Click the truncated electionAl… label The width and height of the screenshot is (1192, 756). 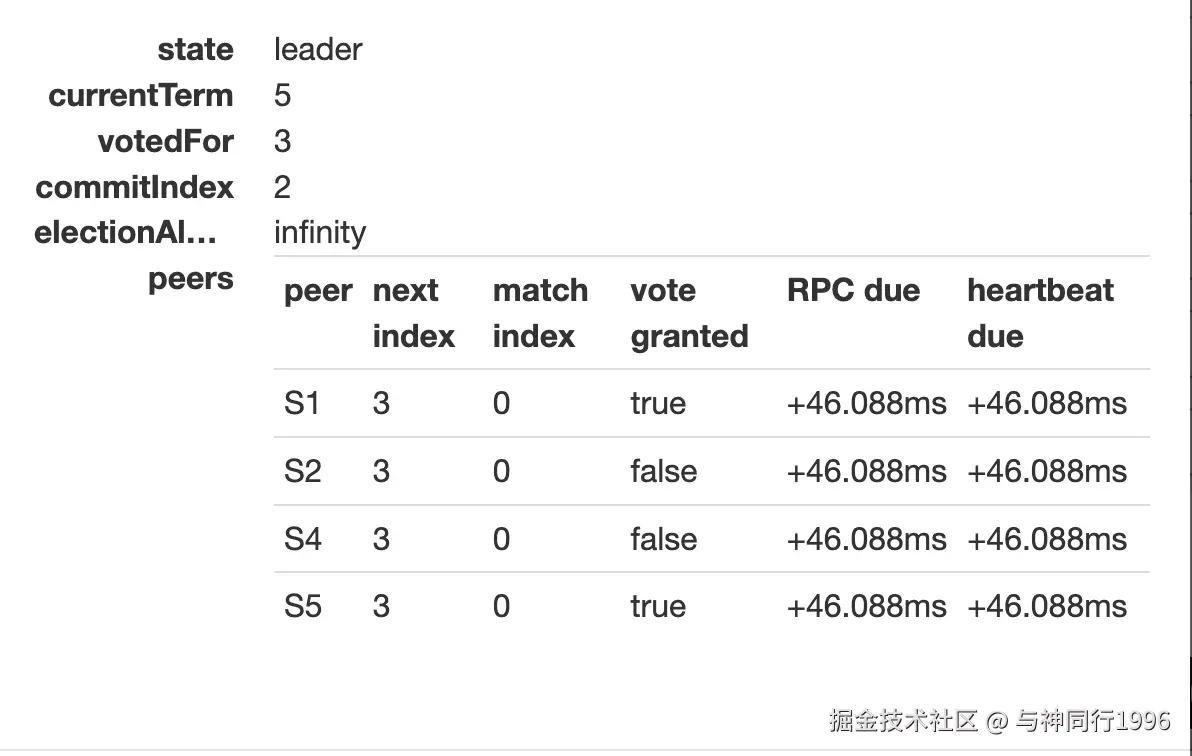click(x=125, y=233)
